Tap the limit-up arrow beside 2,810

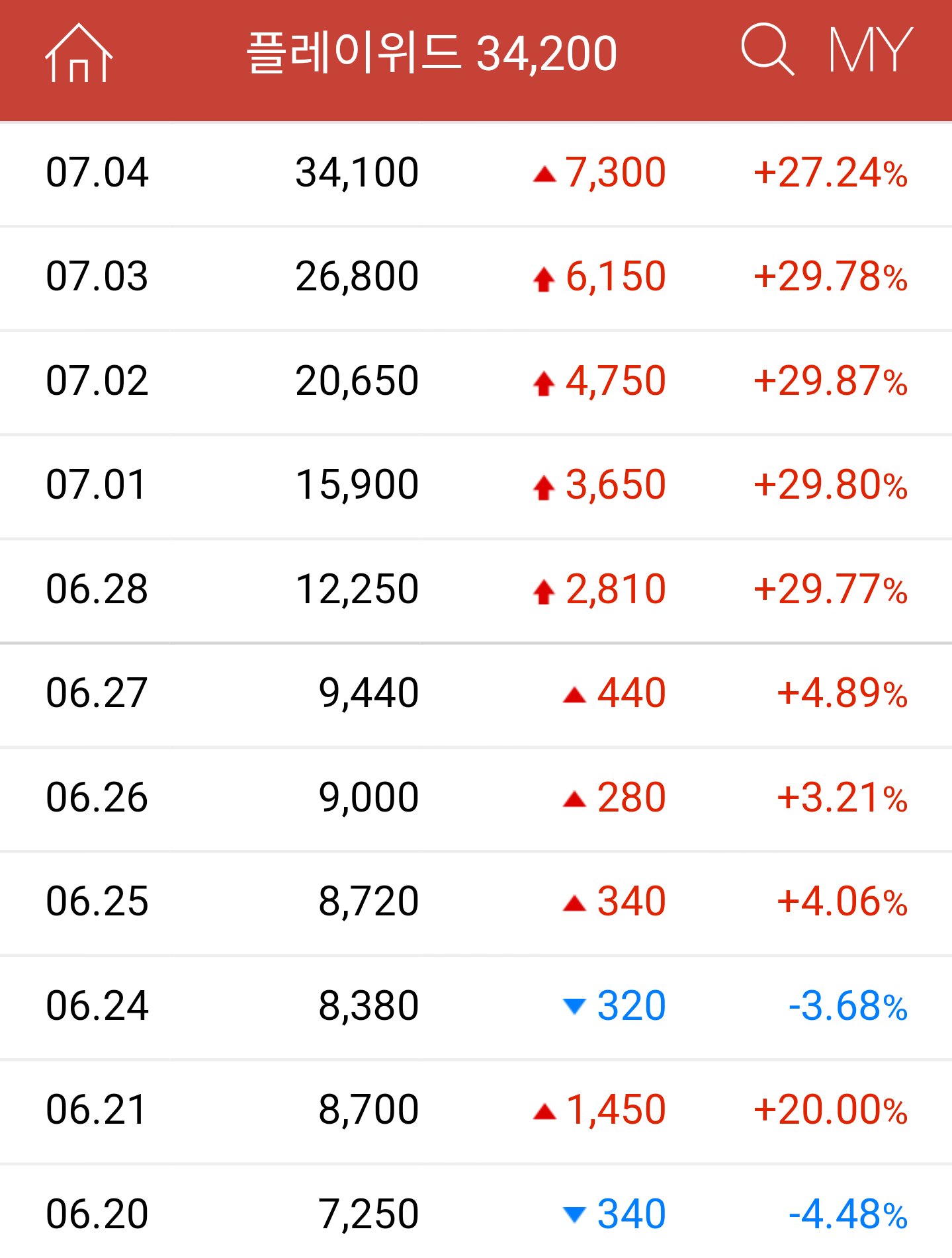click(x=544, y=592)
